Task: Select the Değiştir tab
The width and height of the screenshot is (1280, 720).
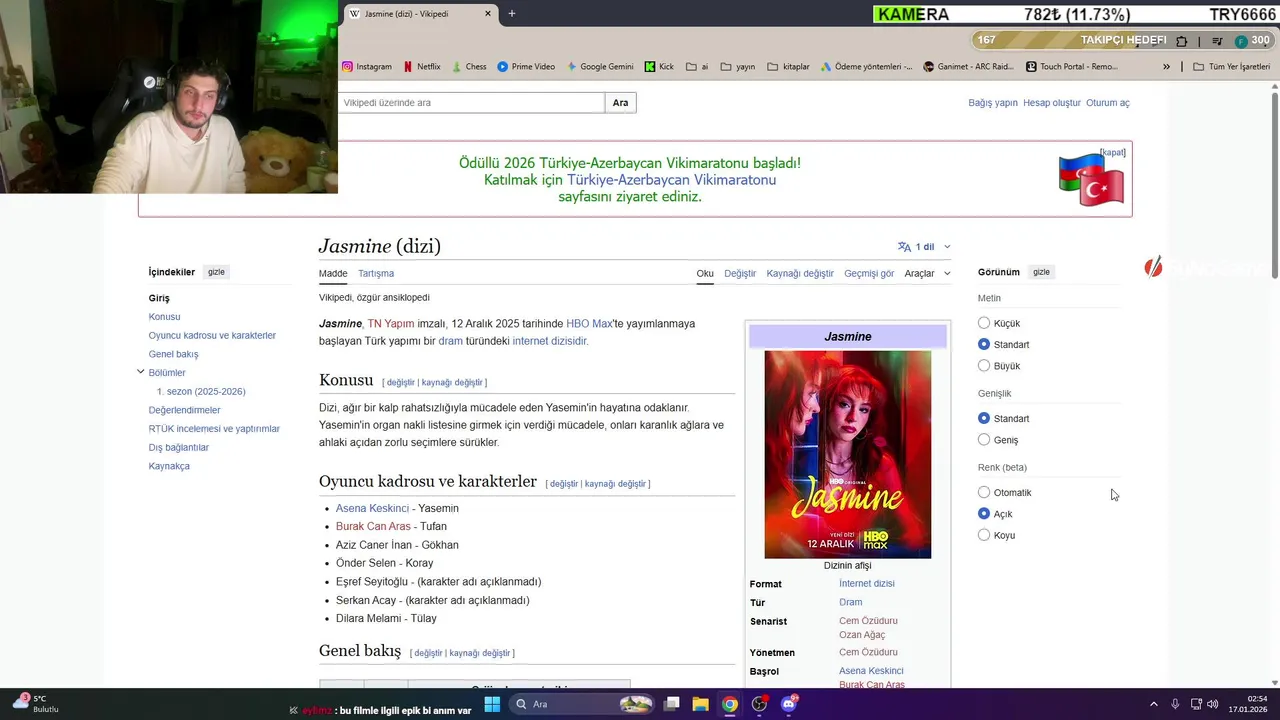Action: 740,273
